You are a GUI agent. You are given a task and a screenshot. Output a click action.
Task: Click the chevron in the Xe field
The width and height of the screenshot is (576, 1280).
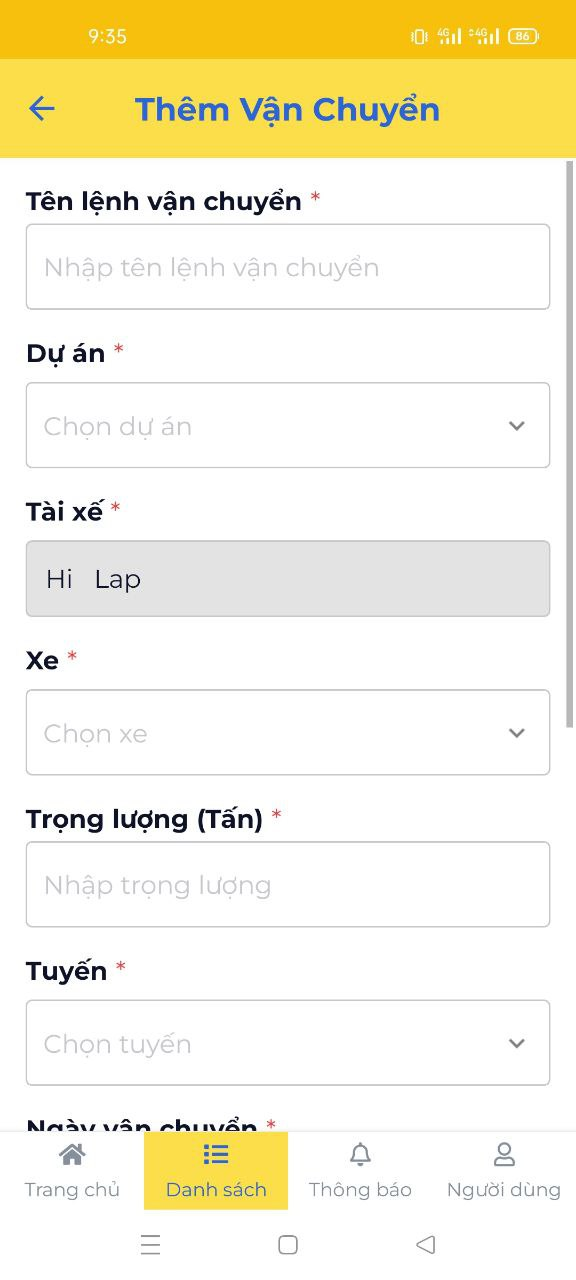pyautogui.click(x=517, y=733)
